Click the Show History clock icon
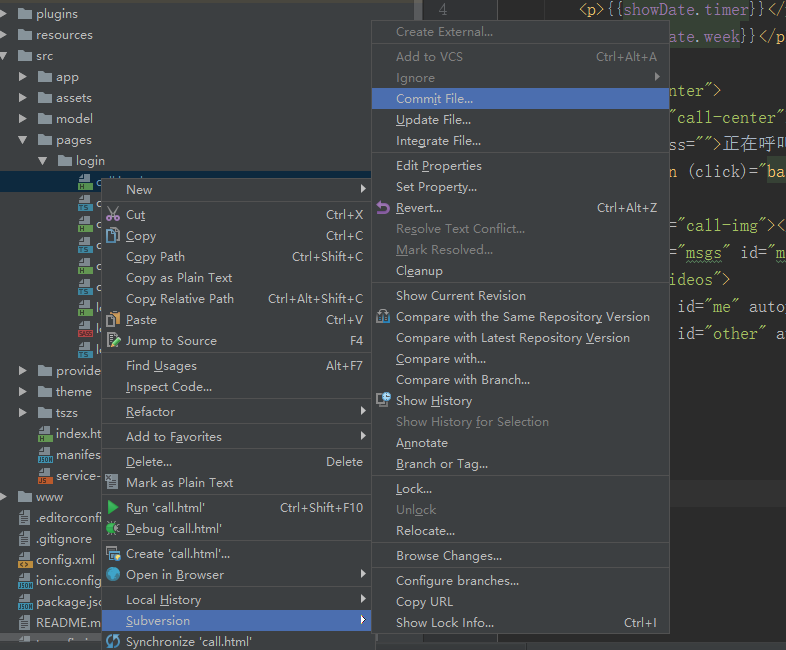 click(x=383, y=400)
